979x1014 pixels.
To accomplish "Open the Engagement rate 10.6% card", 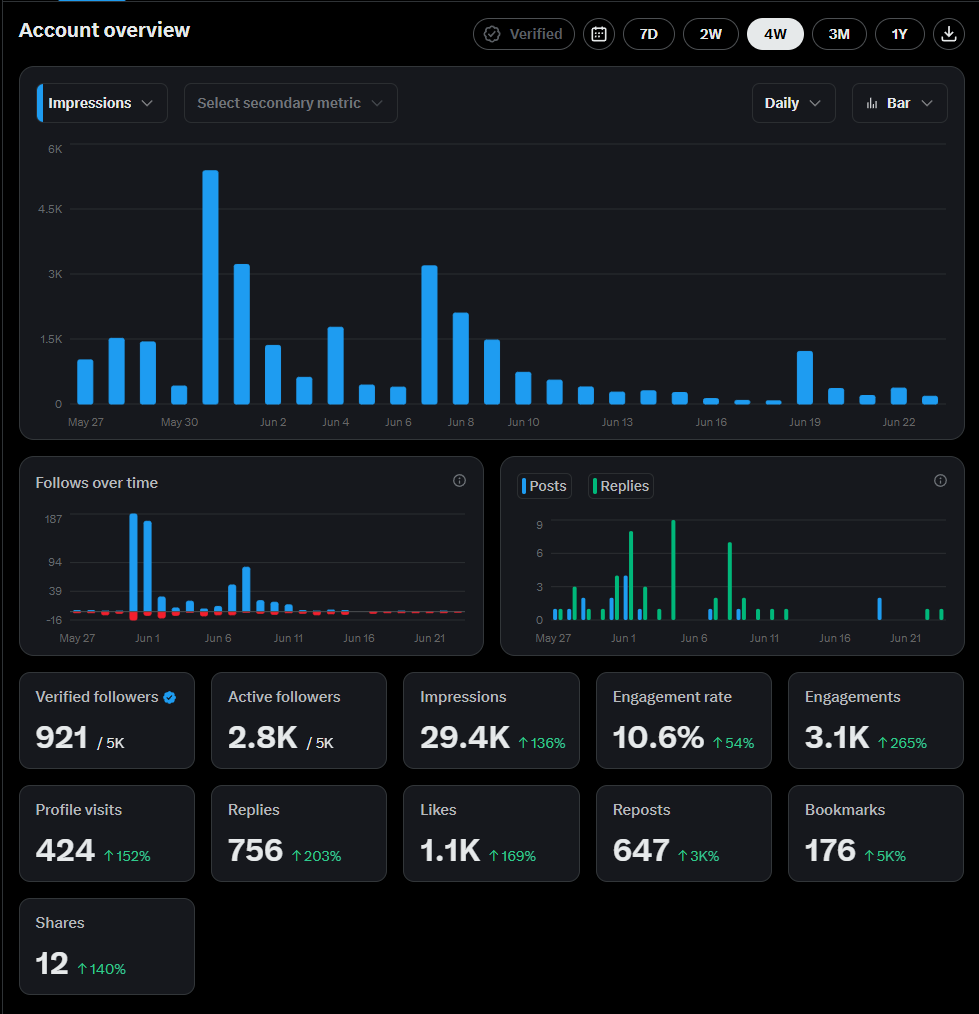I will click(683, 720).
